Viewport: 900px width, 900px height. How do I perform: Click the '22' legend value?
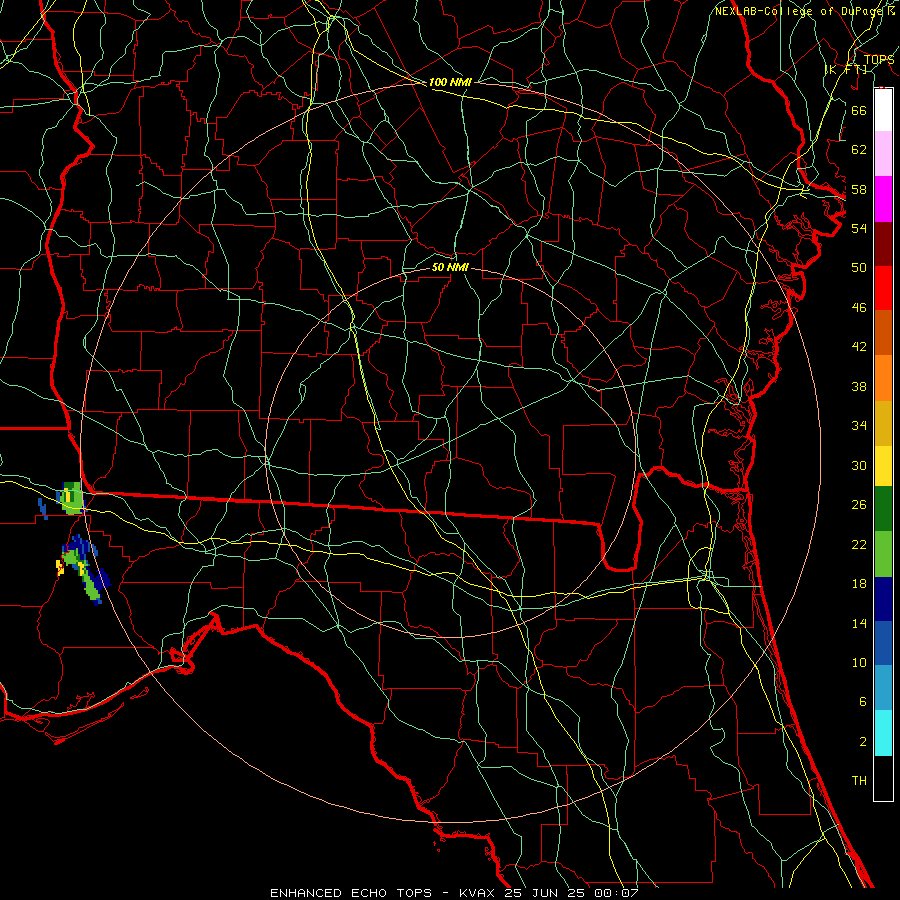point(859,544)
